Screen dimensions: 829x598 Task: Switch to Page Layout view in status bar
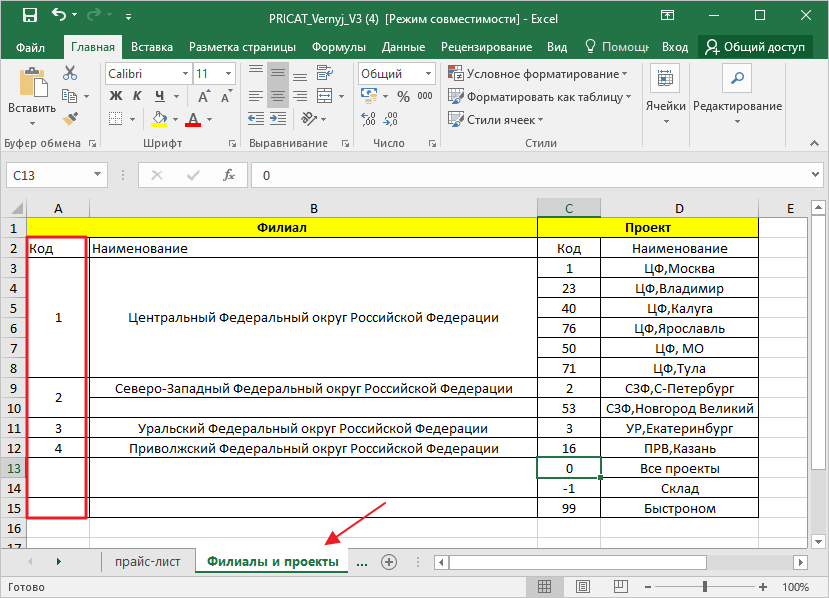click(583, 586)
